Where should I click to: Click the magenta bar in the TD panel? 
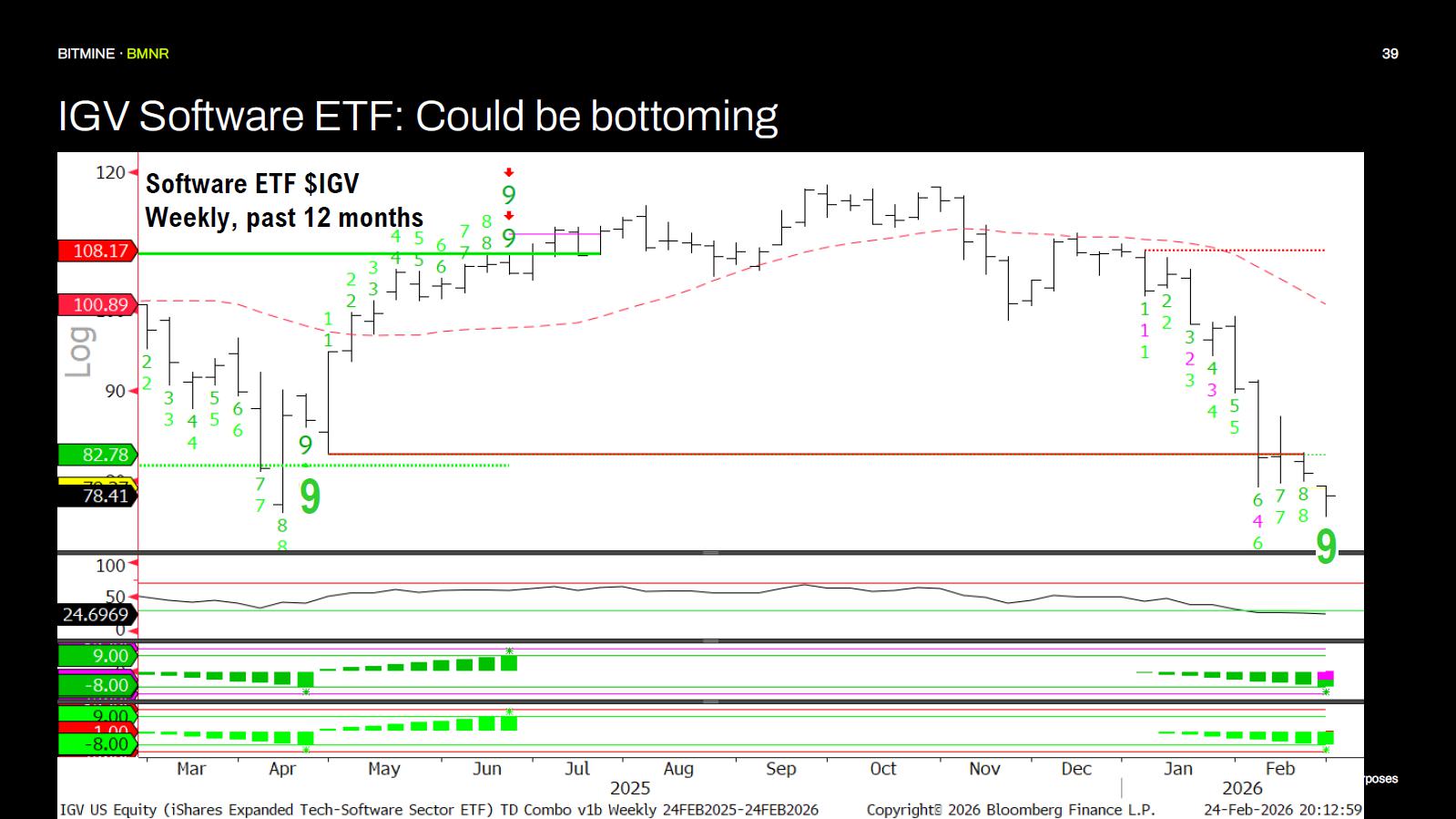click(1326, 676)
